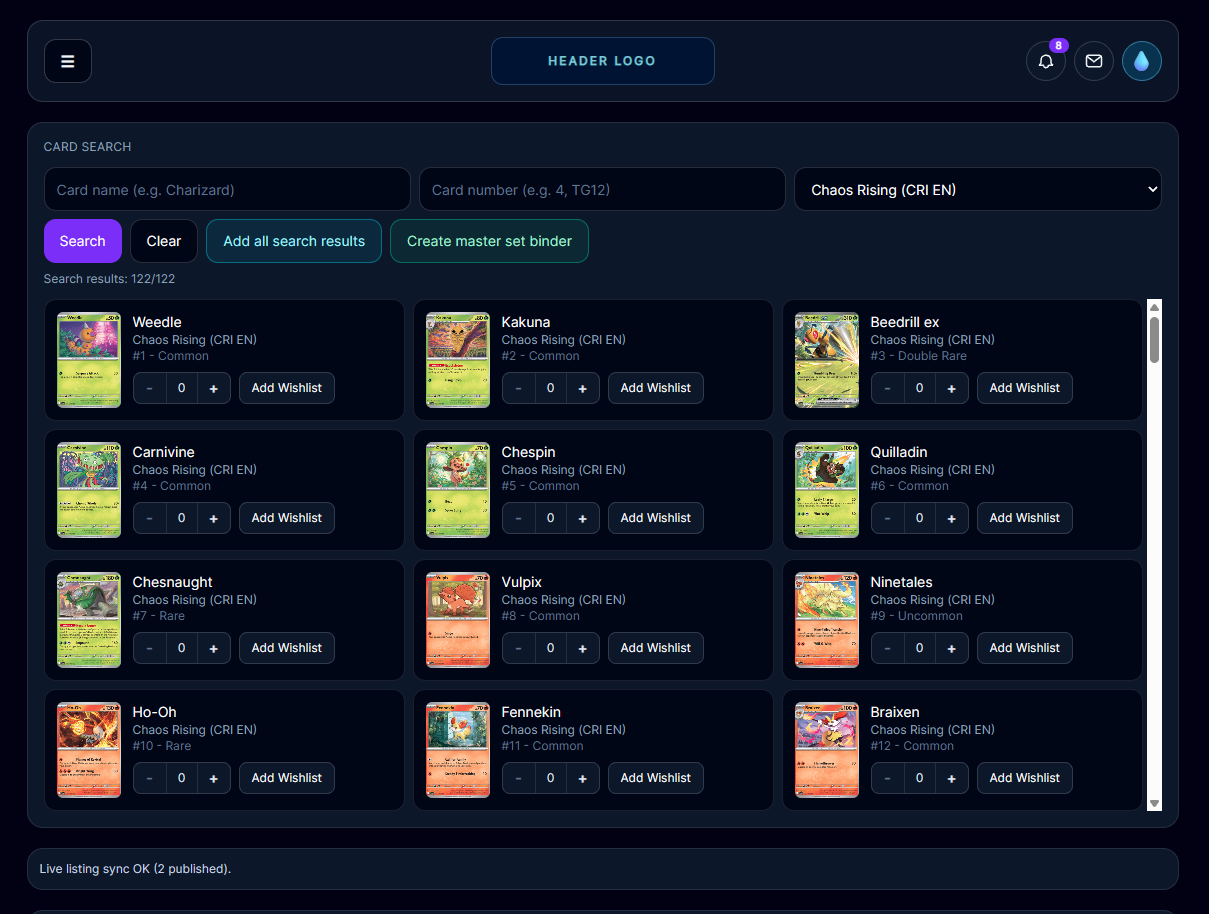Decrease Quilladin quantity with minus
This screenshot has height=914, width=1209.
(888, 518)
